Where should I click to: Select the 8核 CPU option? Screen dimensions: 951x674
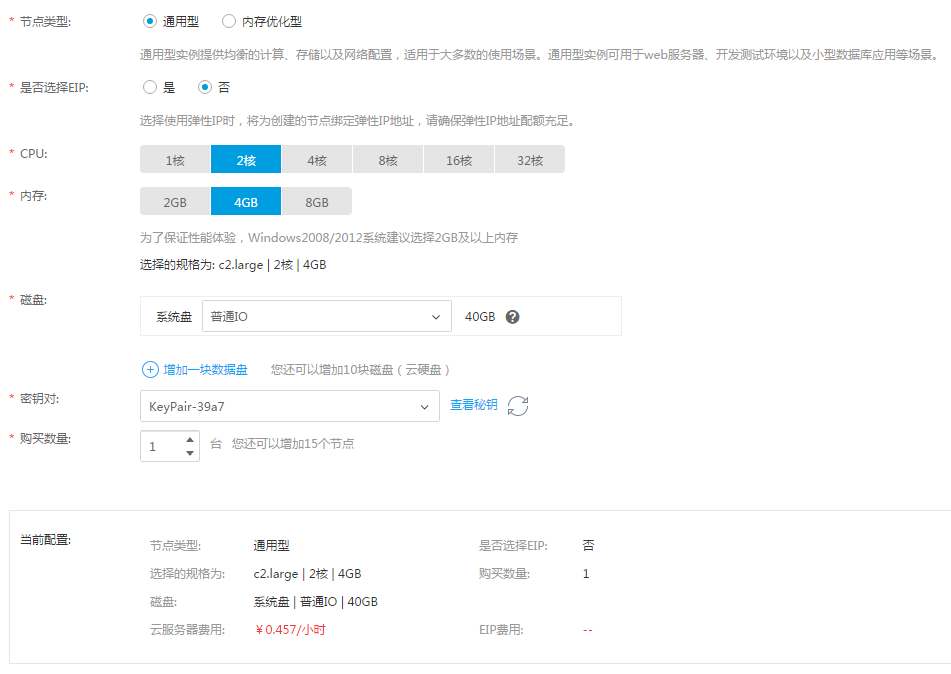(388, 160)
